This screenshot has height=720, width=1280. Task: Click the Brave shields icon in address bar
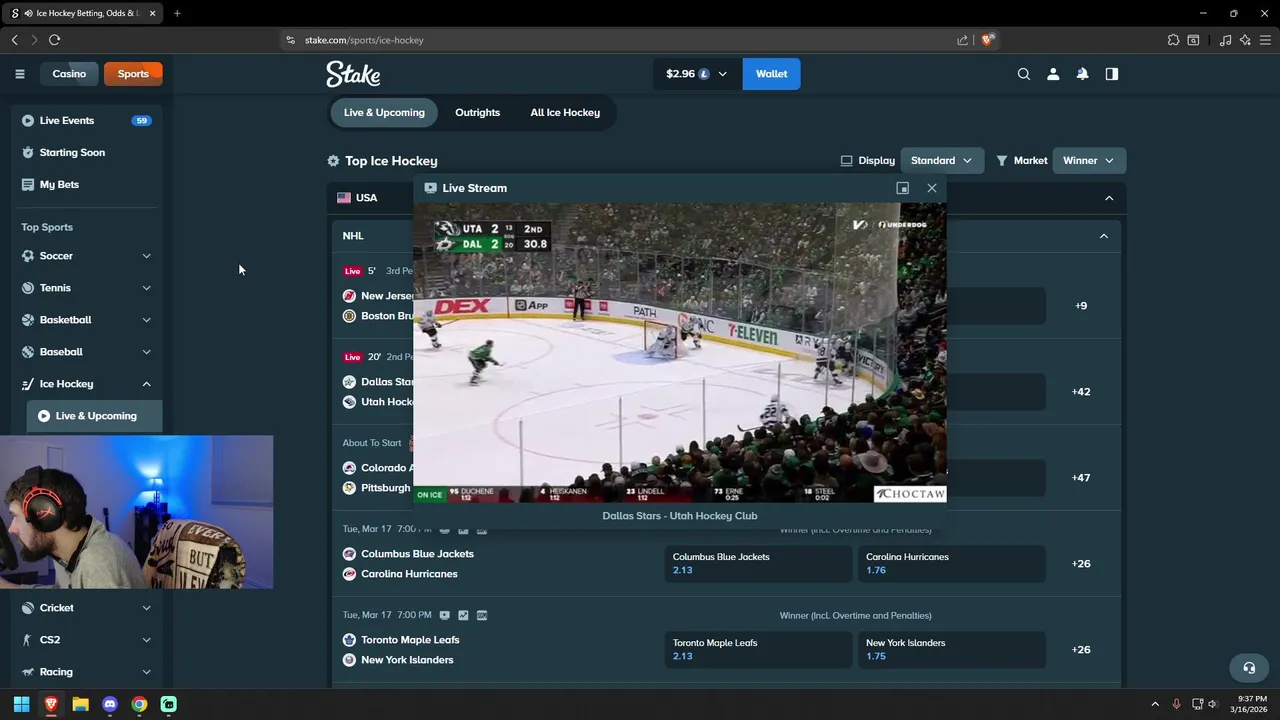[987, 40]
